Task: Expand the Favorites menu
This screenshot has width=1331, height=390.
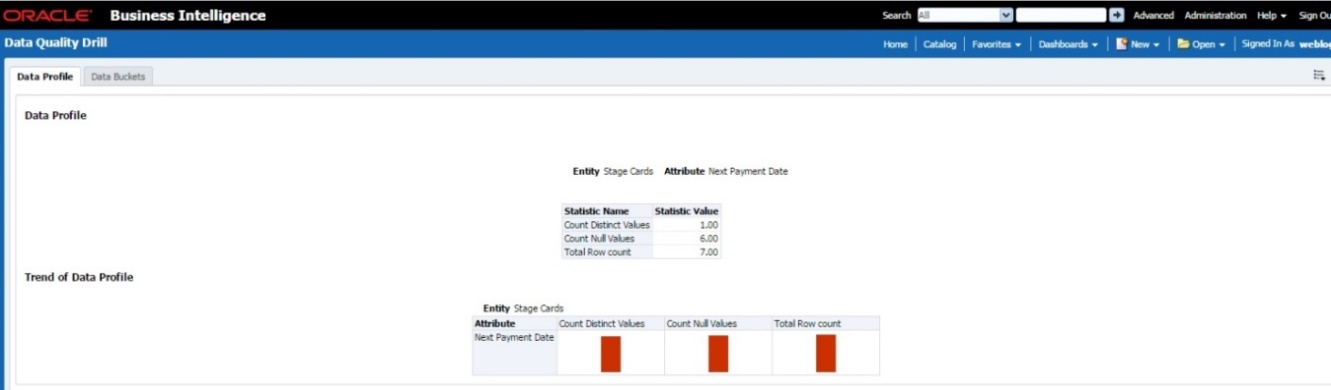Action: (996, 44)
